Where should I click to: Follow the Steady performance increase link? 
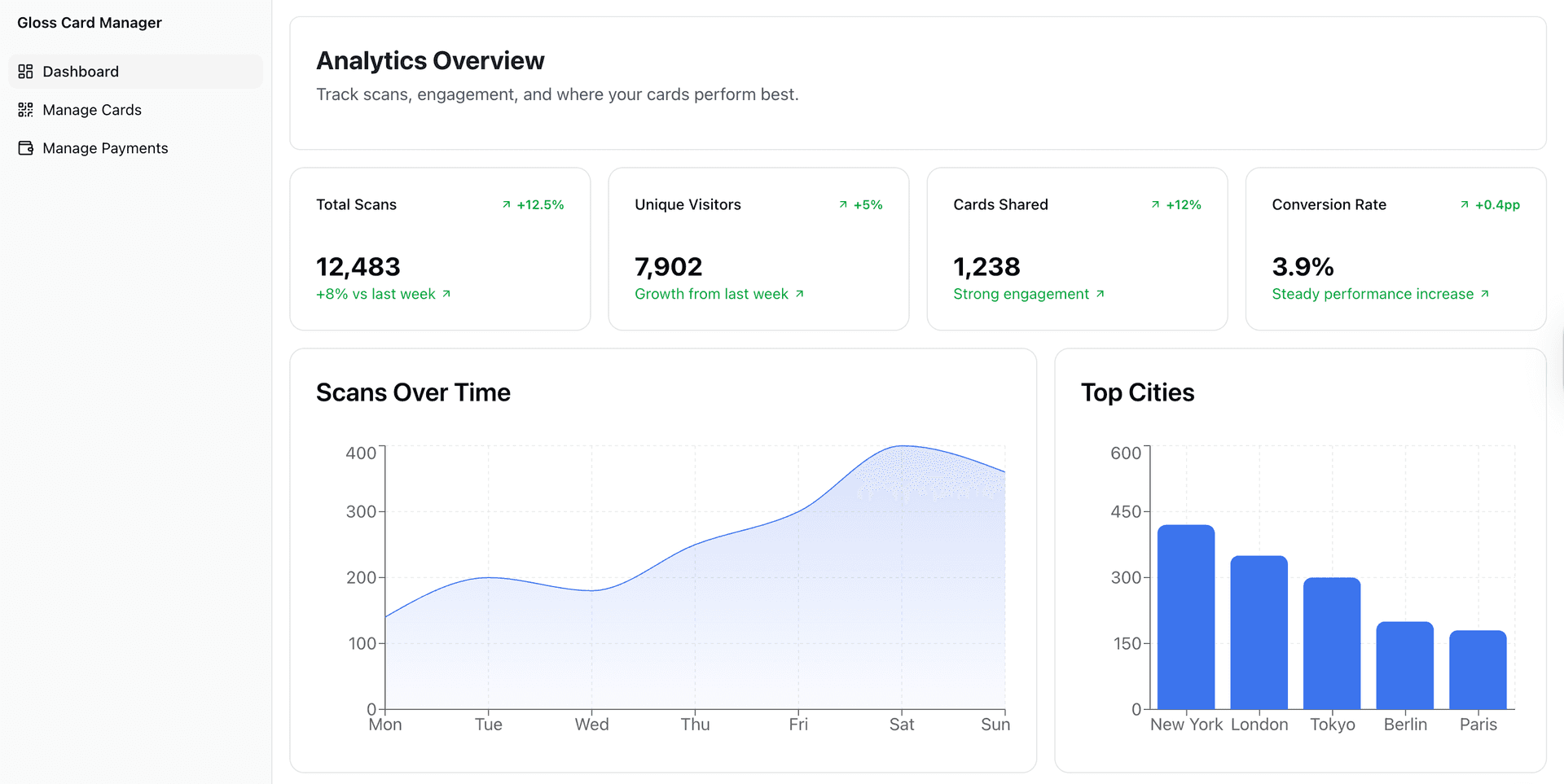[1373, 294]
